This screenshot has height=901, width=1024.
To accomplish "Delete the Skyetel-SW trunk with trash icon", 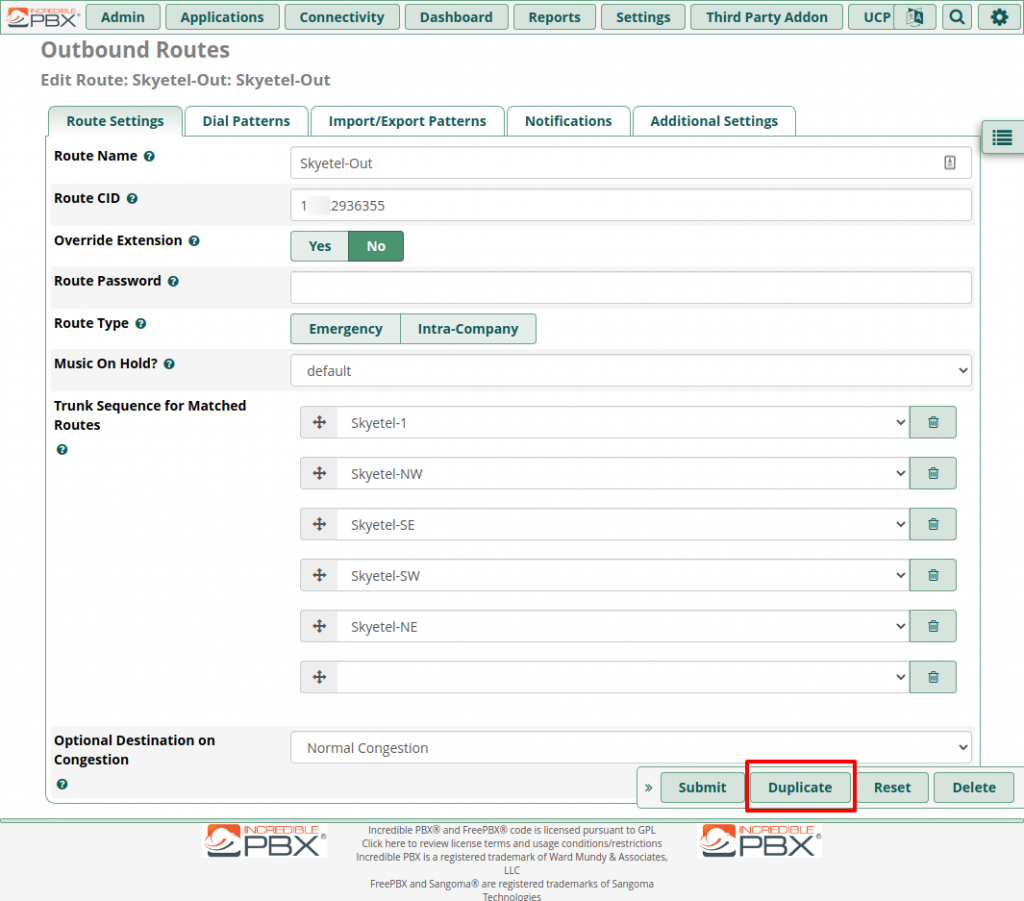I will click(x=933, y=575).
